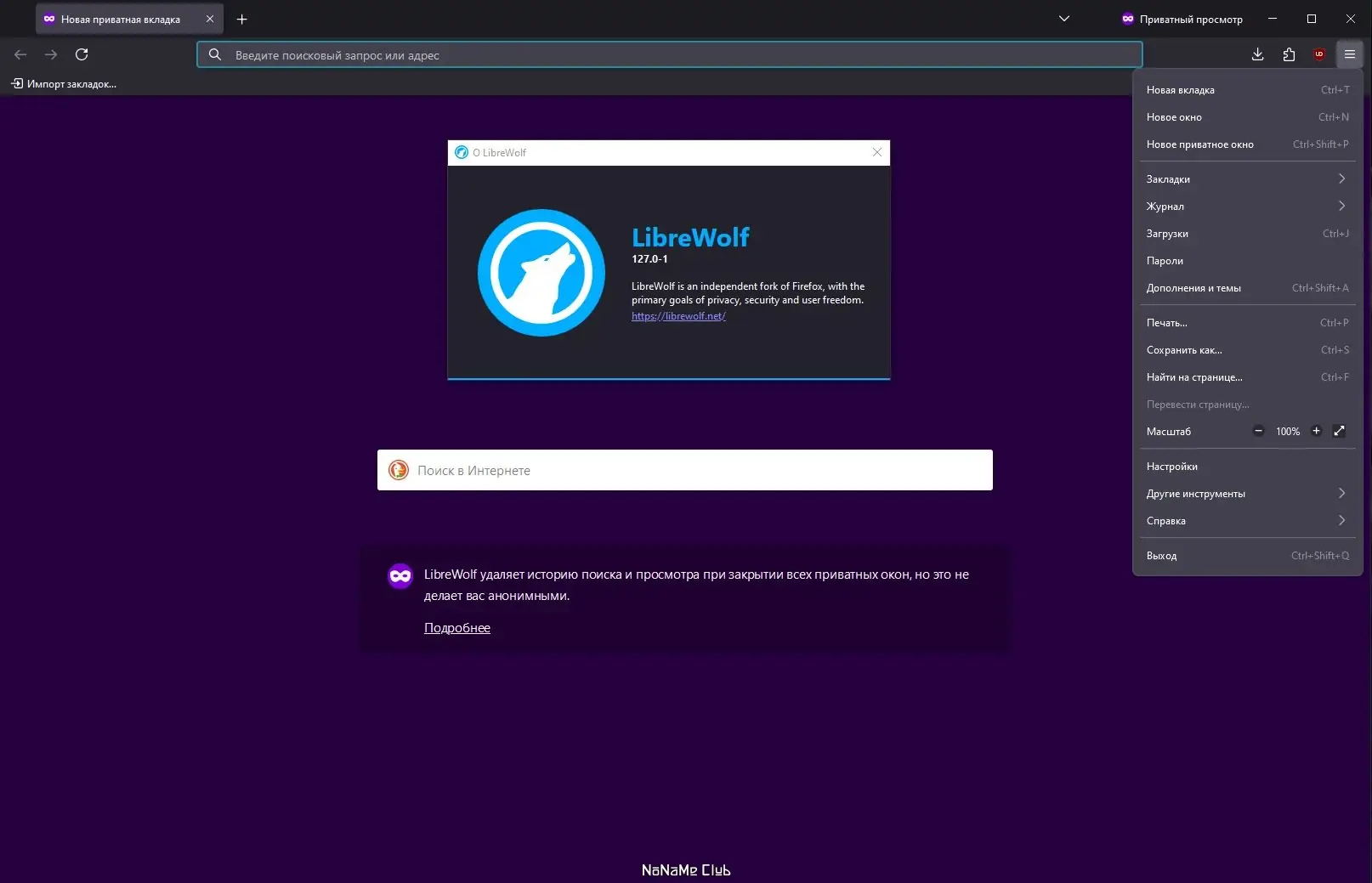Click the address bar magnifier icon
Screen dimensions: 1372x883
point(215,54)
